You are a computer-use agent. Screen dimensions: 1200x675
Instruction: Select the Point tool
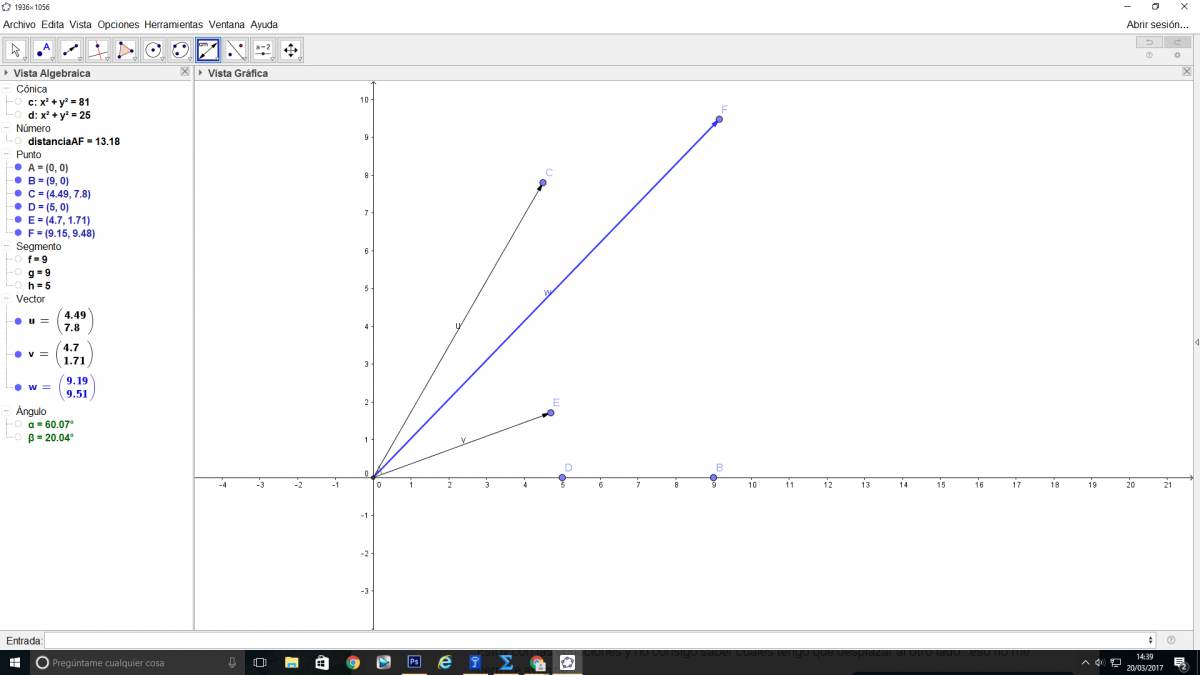click(x=44, y=49)
